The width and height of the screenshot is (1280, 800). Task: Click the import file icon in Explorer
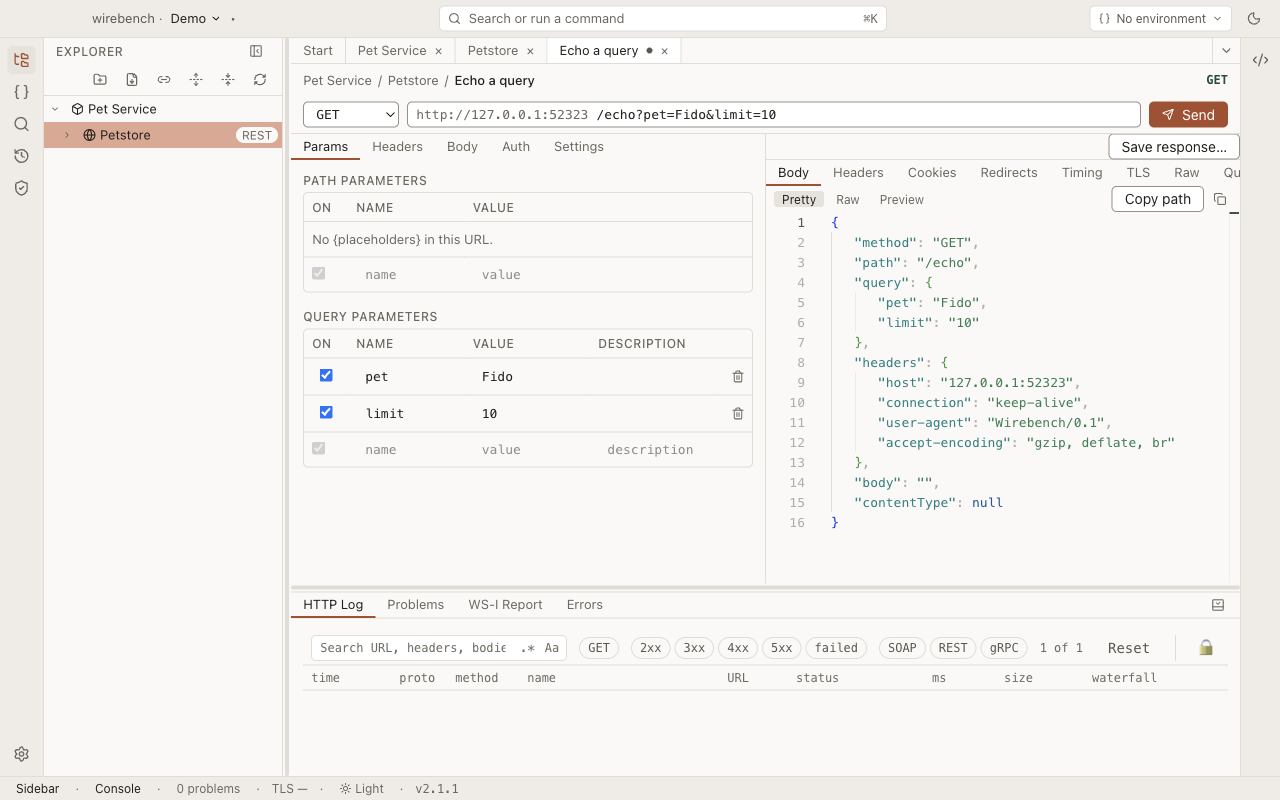point(132,80)
